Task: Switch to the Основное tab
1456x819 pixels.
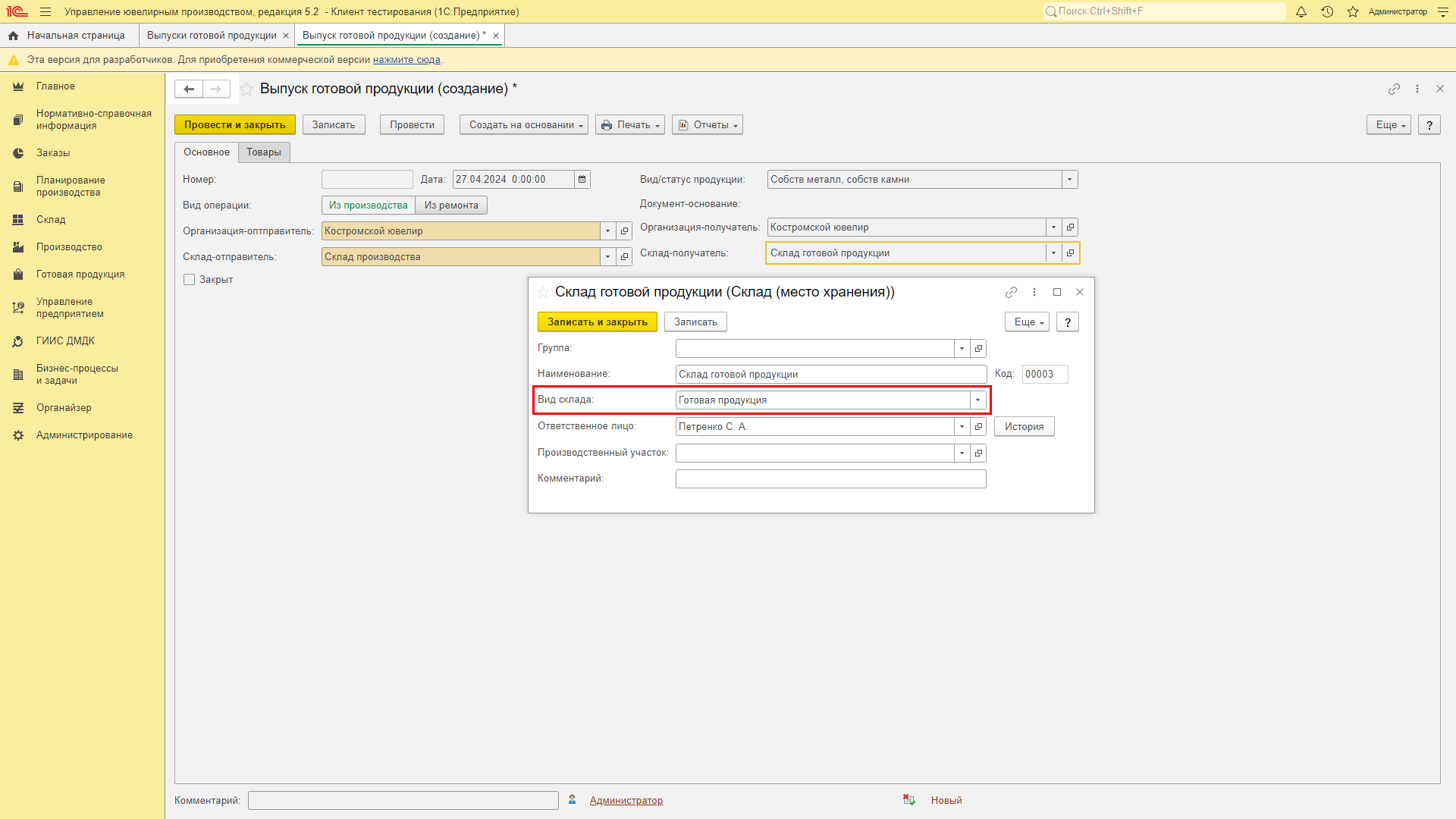Action: 206,152
